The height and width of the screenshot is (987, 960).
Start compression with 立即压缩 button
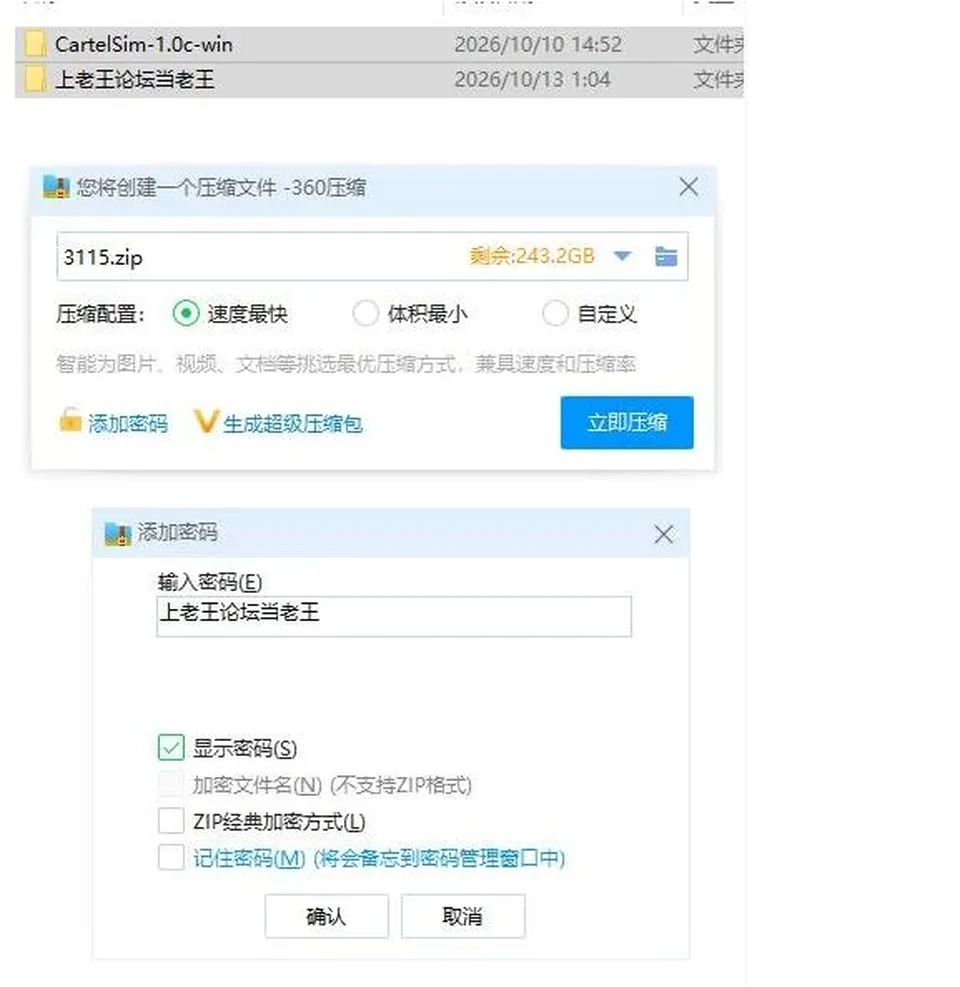(627, 422)
